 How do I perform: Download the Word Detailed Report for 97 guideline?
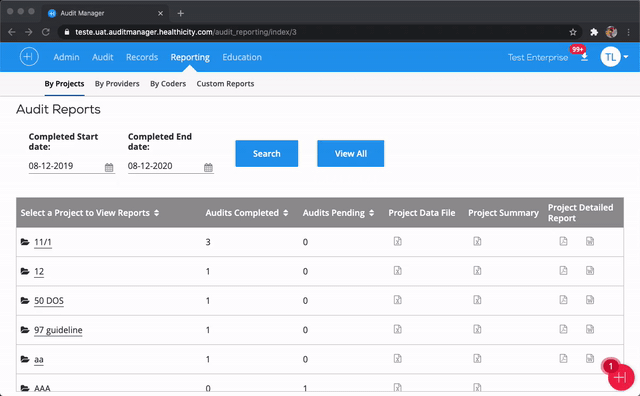pos(590,329)
